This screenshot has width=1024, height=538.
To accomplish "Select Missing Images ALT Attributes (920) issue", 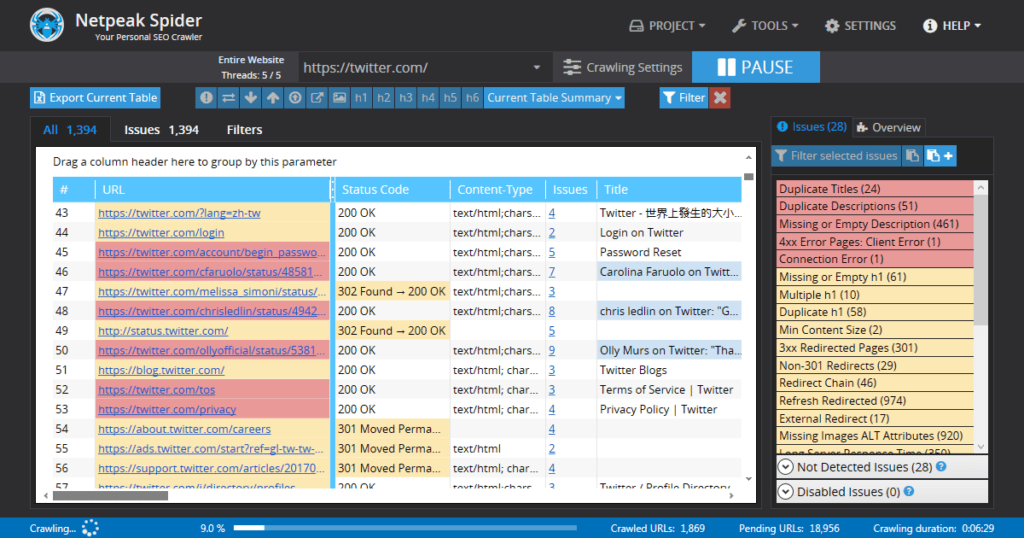I will pos(874,435).
